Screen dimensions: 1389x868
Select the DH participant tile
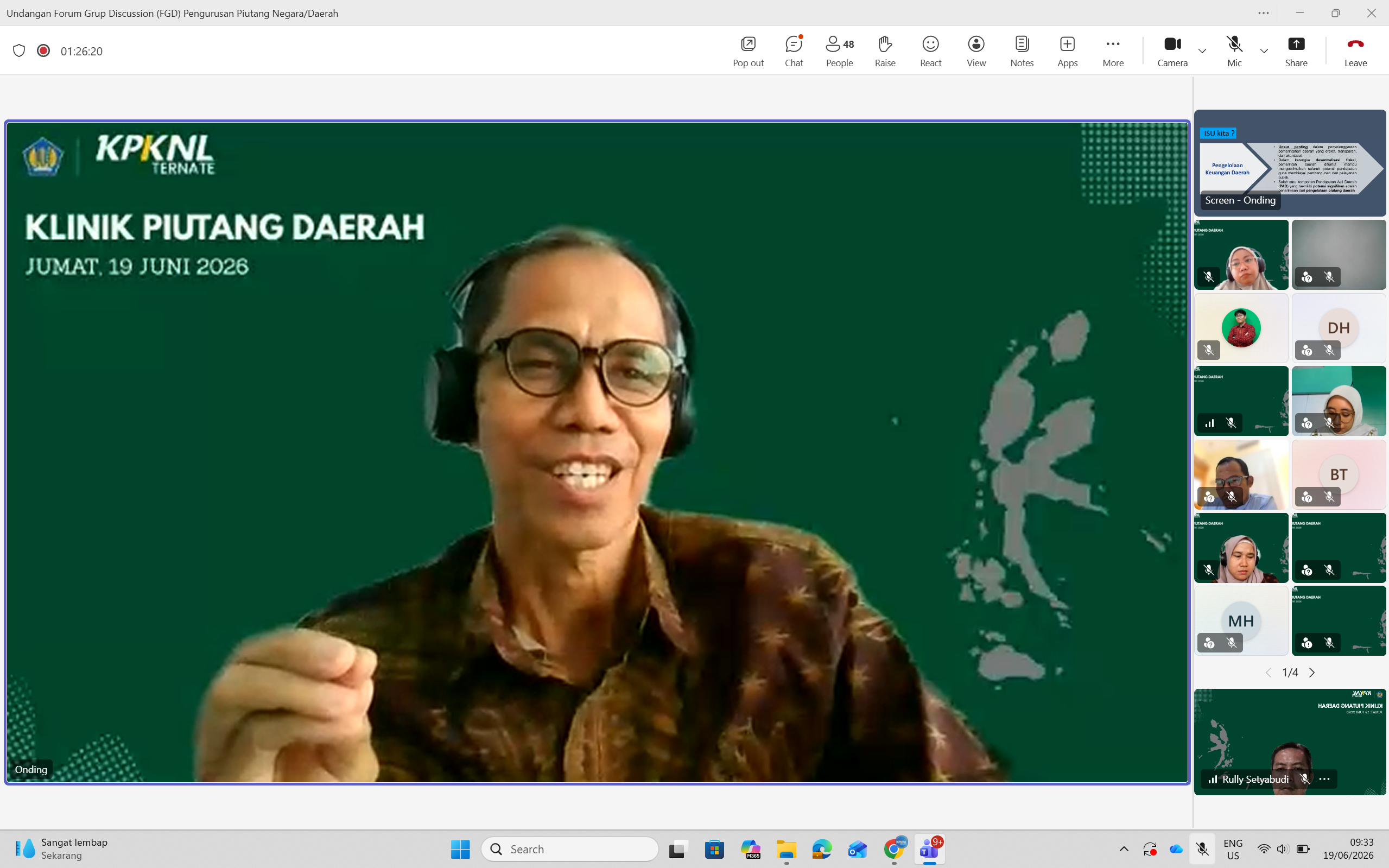(1339, 328)
